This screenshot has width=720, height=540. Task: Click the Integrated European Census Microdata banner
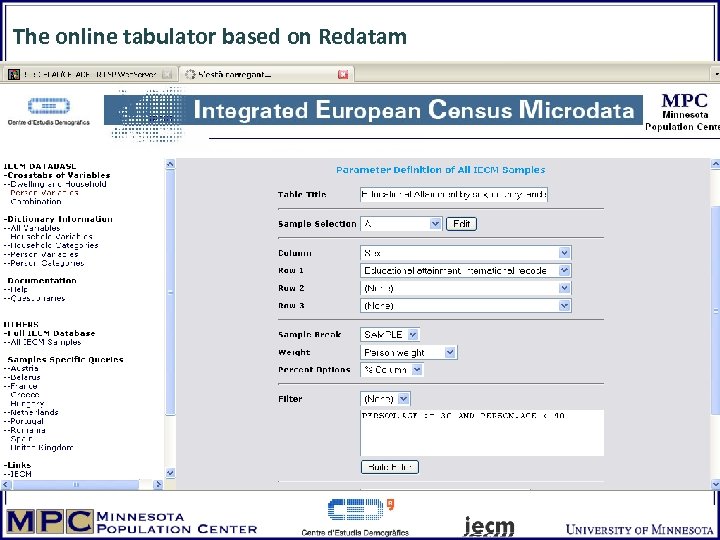pos(373,110)
